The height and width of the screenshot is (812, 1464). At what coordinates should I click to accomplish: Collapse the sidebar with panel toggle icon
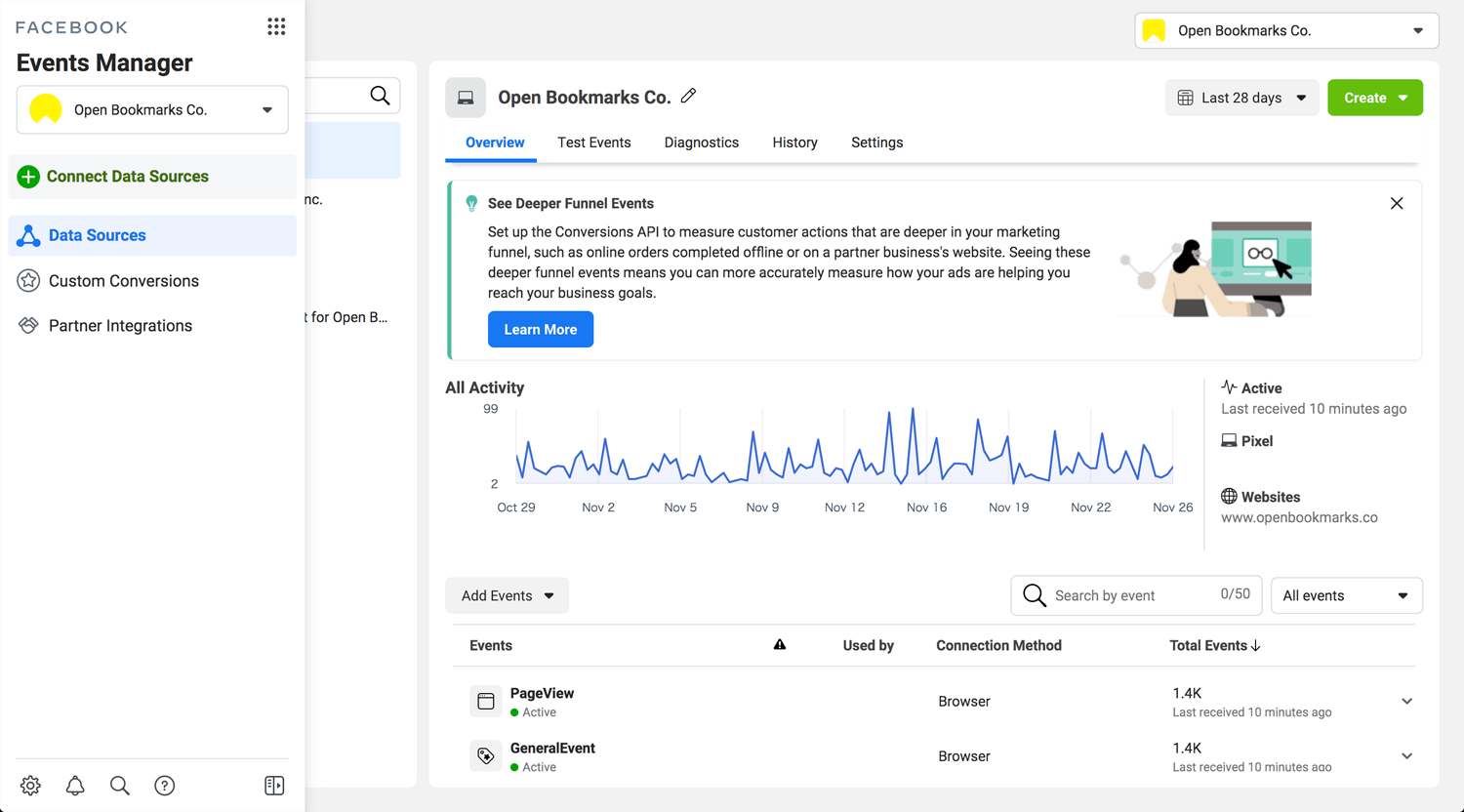pos(274,786)
